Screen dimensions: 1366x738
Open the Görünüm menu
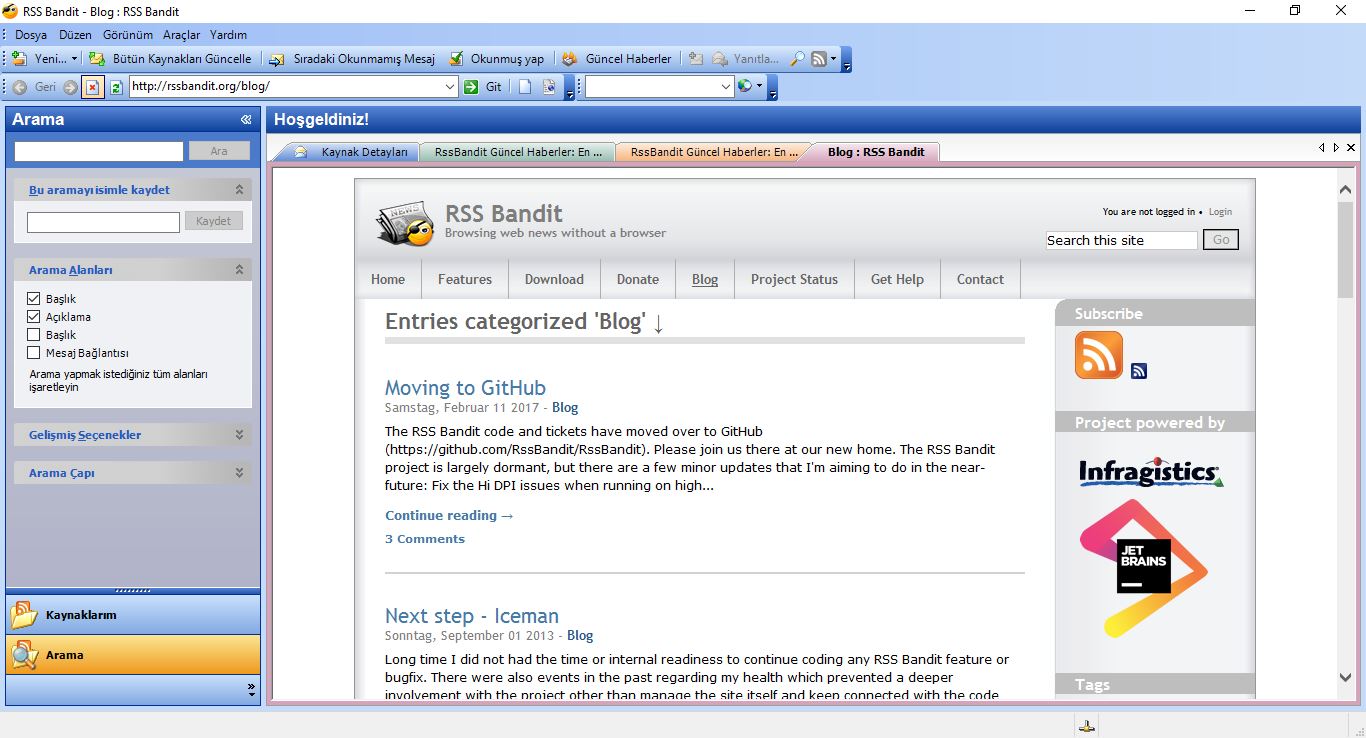pyautogui.click(x=128, y=34)
